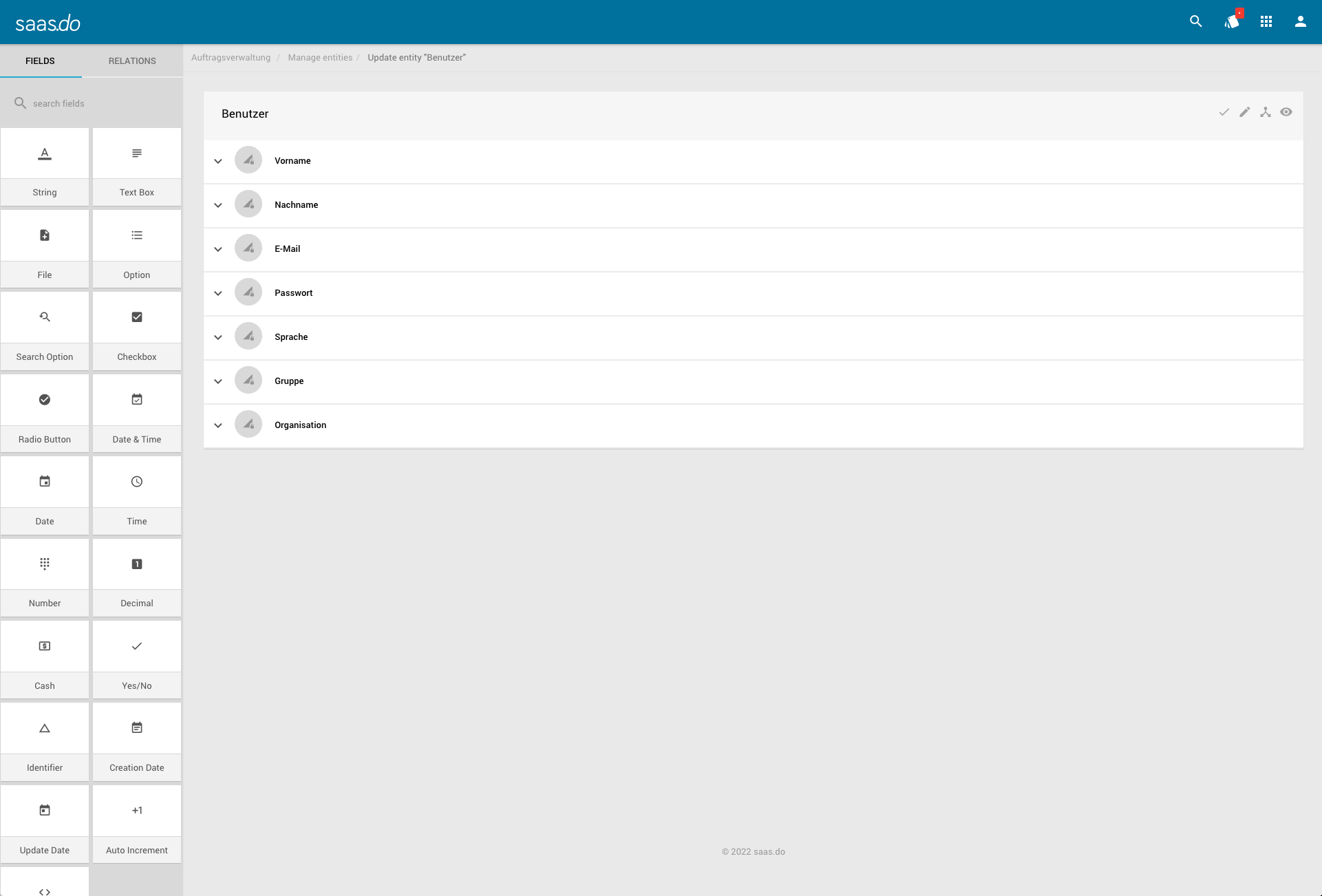Select the Auto Increment field tile
1322x896 pixels.
pos(137,824)
